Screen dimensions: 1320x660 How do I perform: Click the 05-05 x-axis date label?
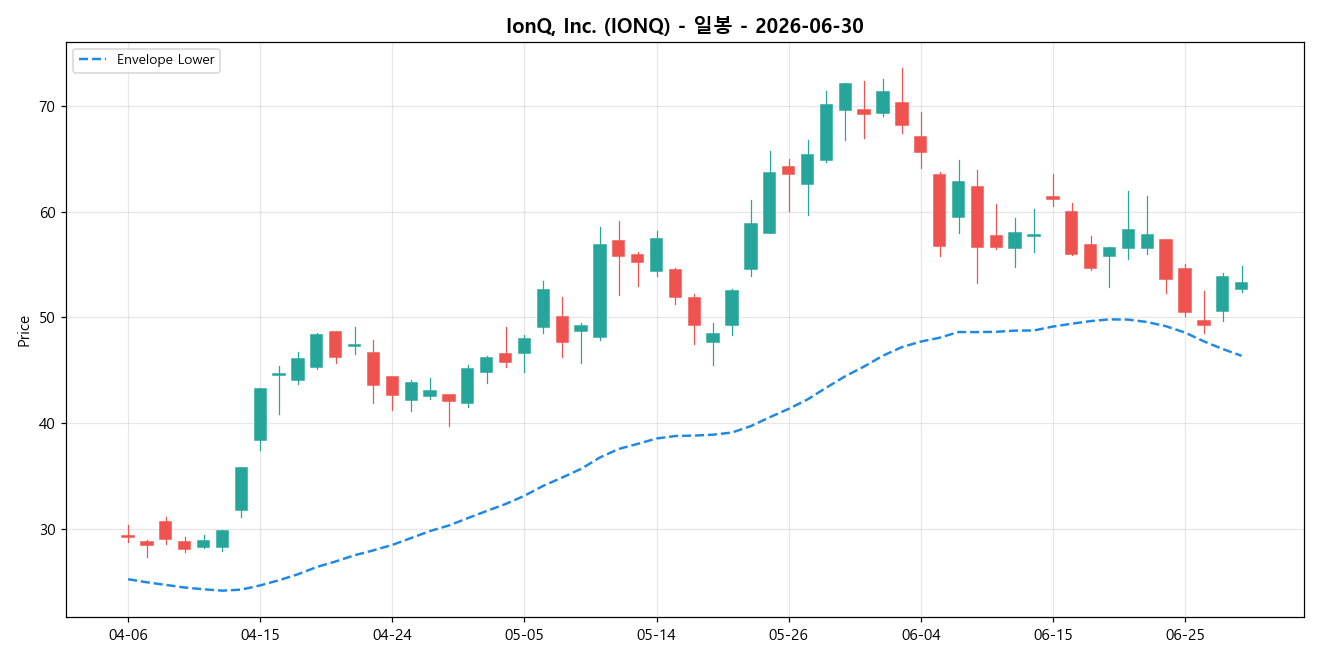point(524,634)
